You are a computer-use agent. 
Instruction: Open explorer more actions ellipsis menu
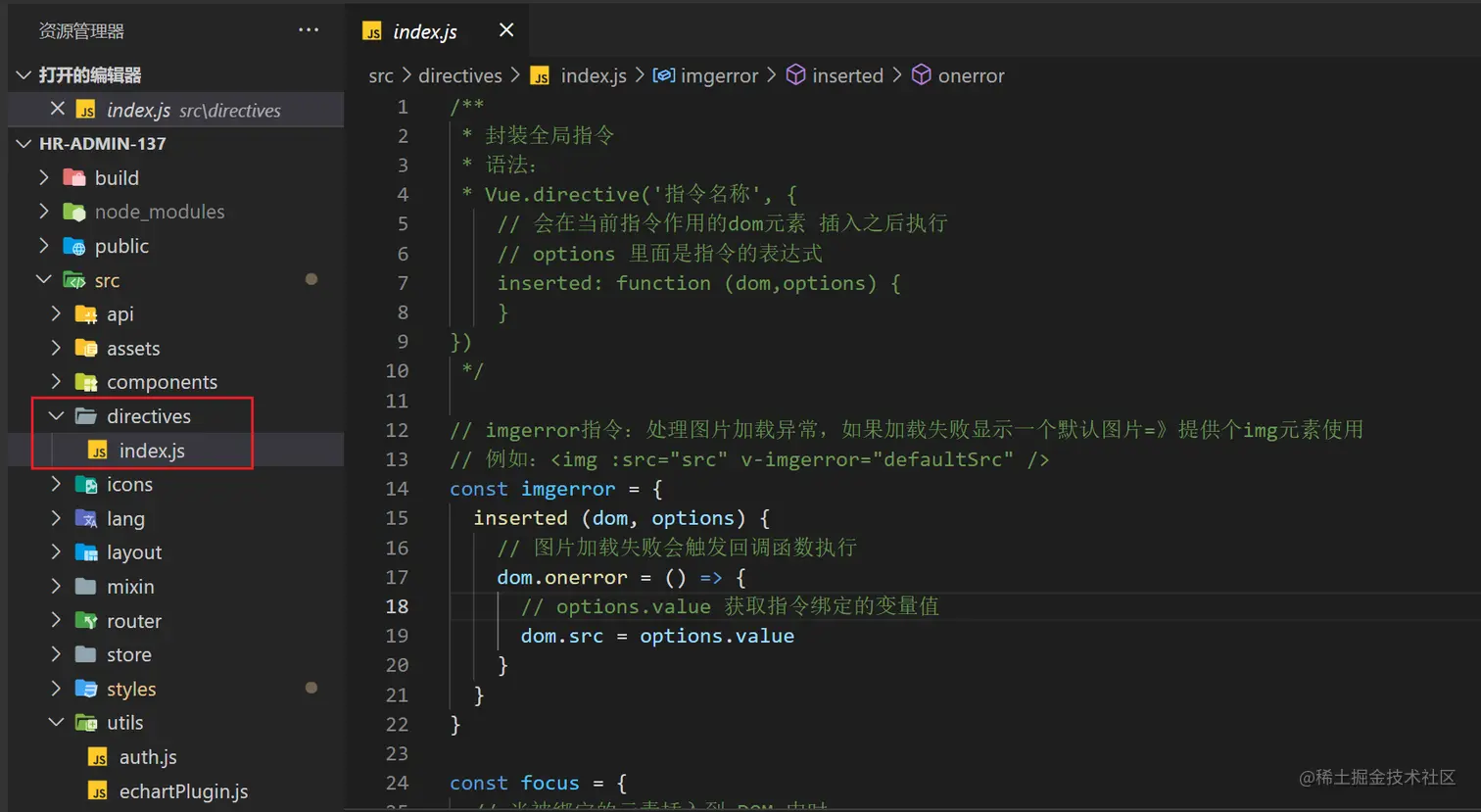(x=309, y=30)
